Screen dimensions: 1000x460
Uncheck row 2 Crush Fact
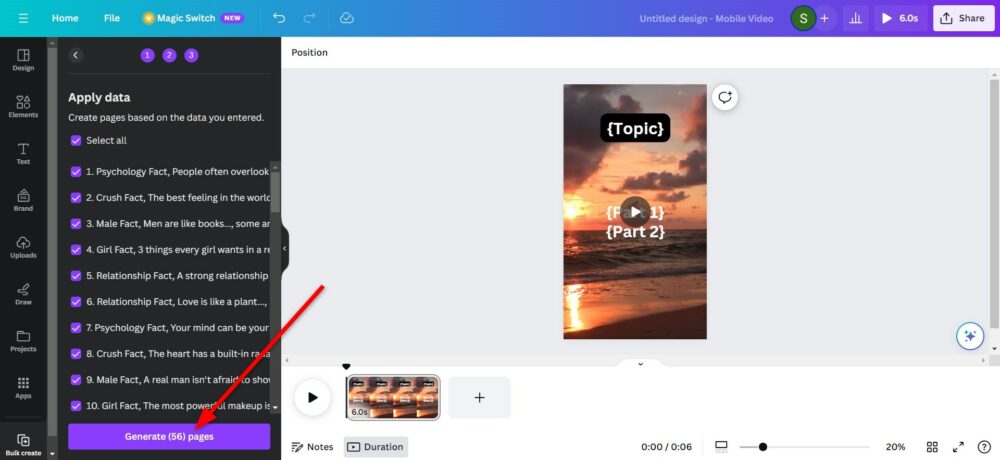pyautogui.click(x=76, y=198)
